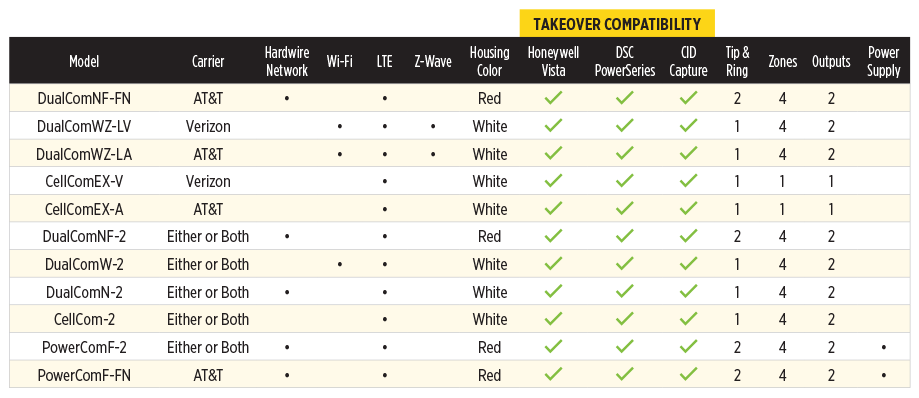Click the Tip & Ring column header

click(737, 62)
